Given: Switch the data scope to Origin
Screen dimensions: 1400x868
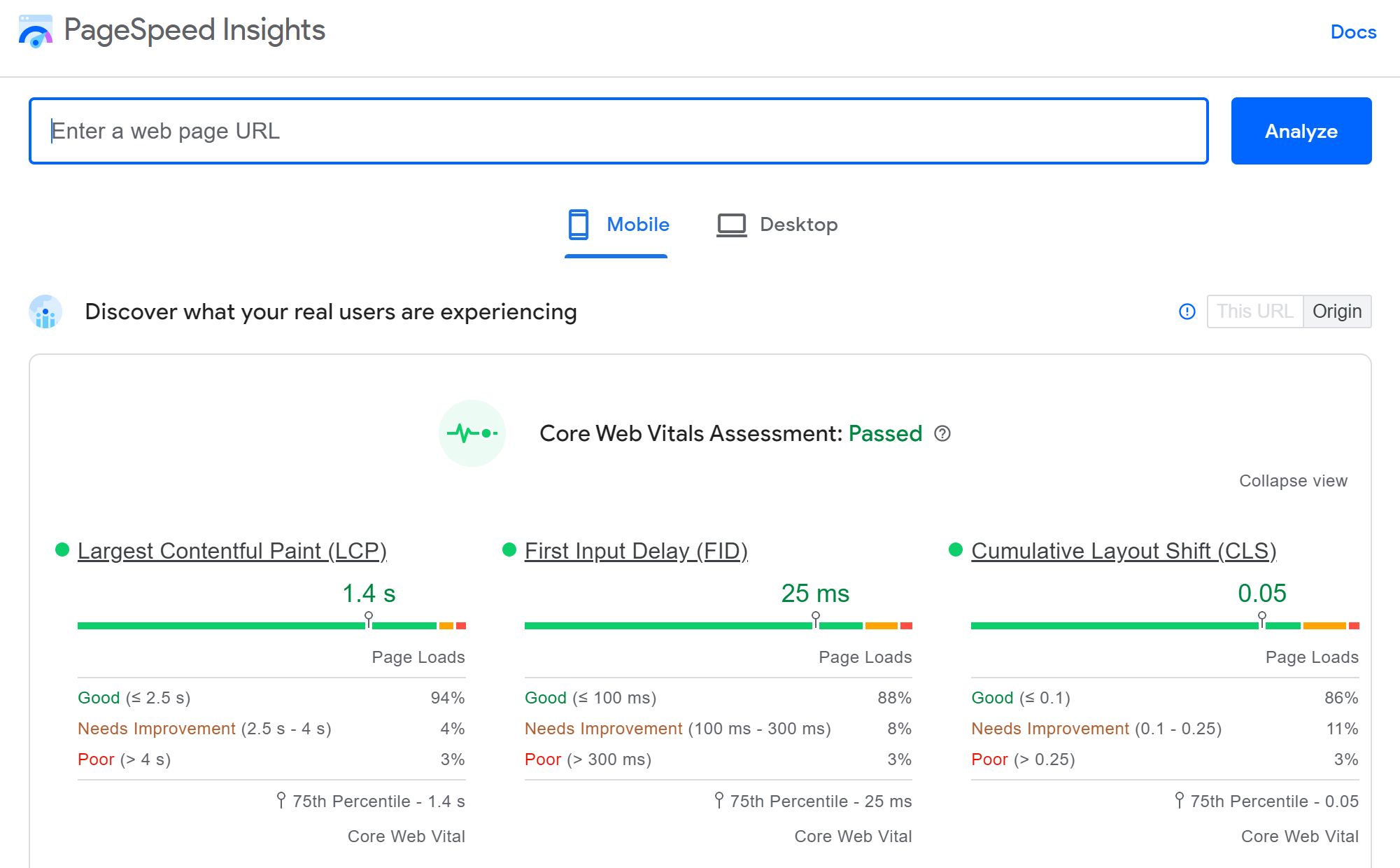Looking at the screenshot, I should click(x=1336, y=311).
